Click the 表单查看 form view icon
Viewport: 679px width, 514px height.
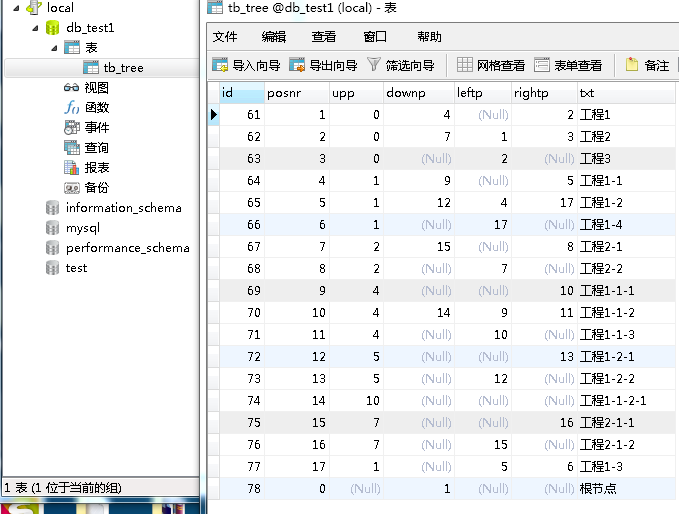pyautogui.click(x=542, y=65)
